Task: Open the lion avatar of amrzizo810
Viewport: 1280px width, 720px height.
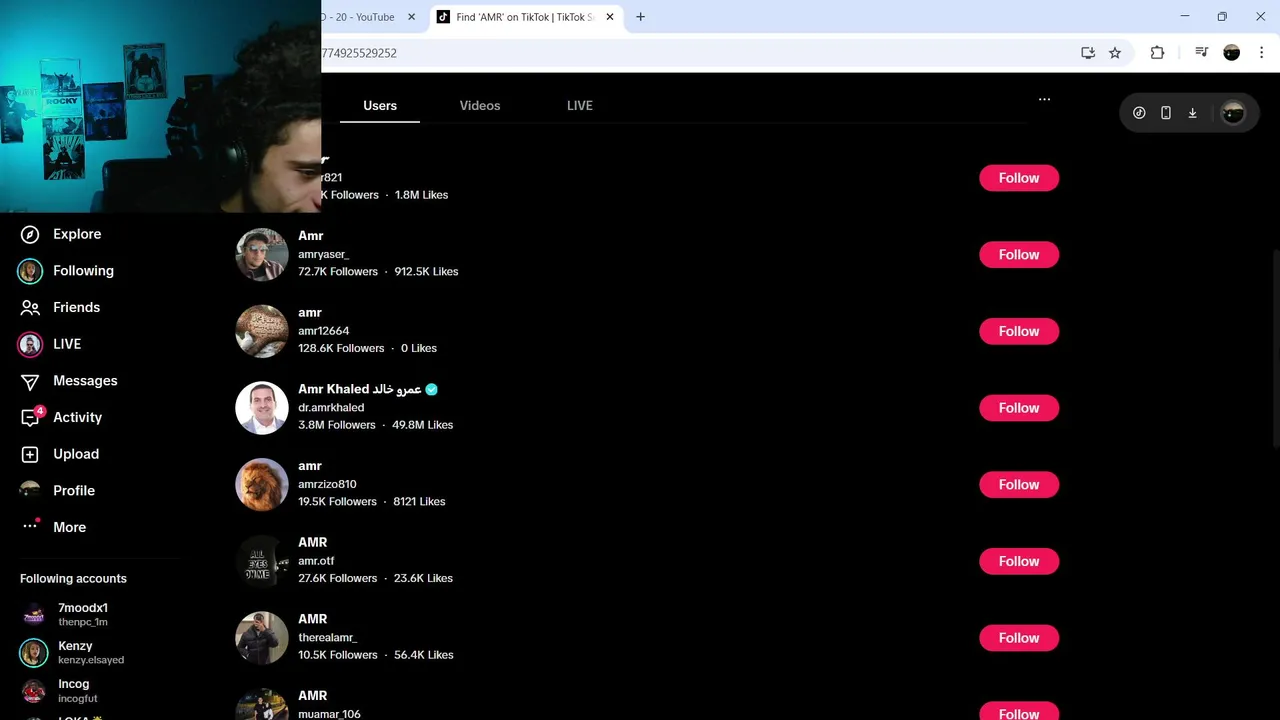Action: 262,484
